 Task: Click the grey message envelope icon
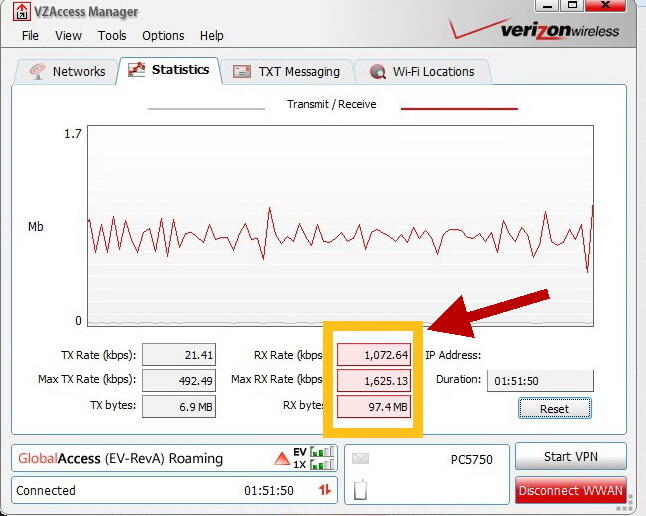[x=360, y=458]
